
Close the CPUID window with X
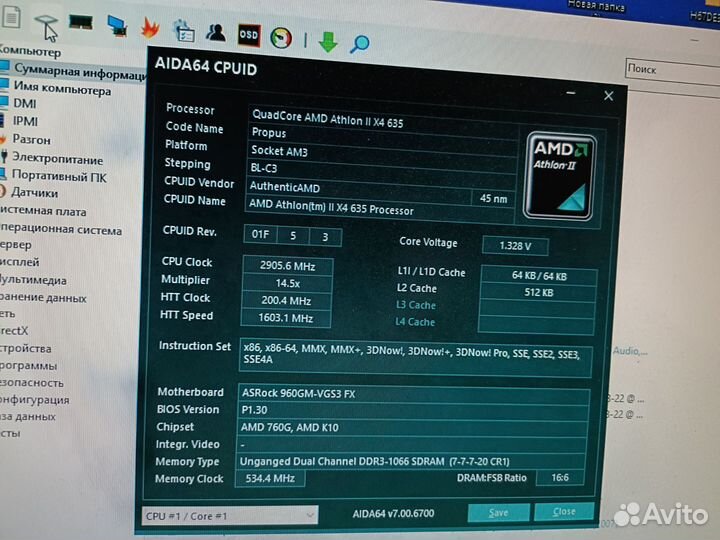click(x=608, y=96)
